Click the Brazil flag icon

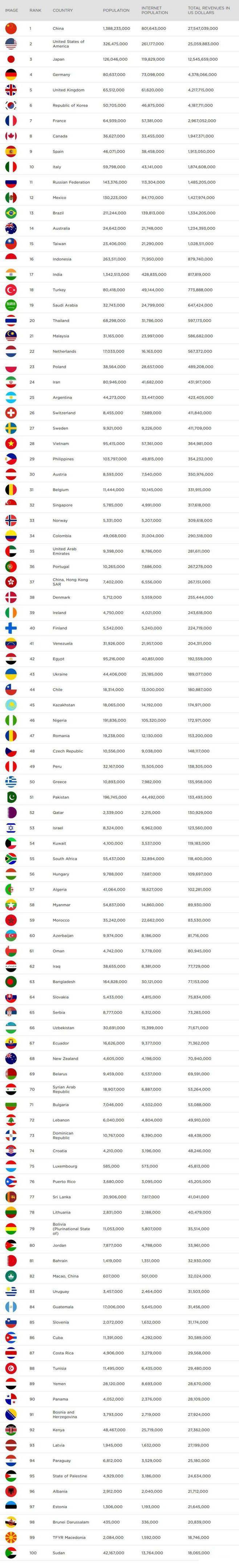click(x=11, y=213)
